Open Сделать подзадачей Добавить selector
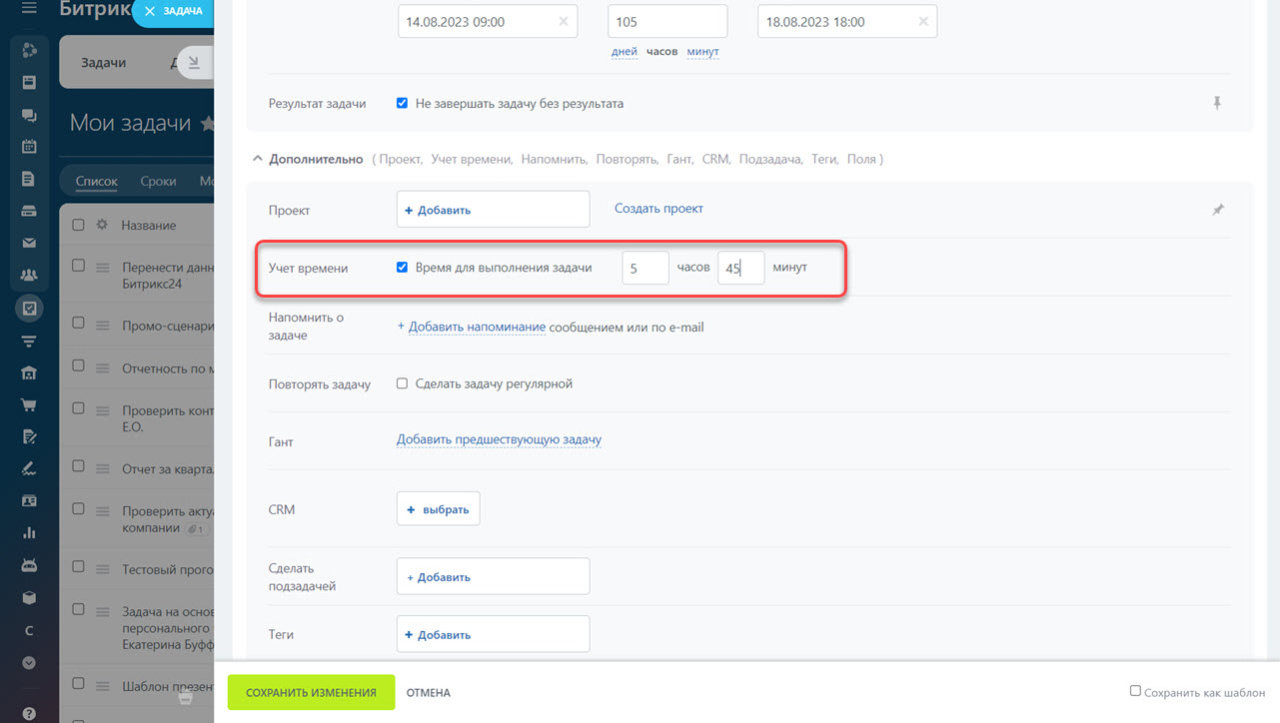 click(493, 577)
